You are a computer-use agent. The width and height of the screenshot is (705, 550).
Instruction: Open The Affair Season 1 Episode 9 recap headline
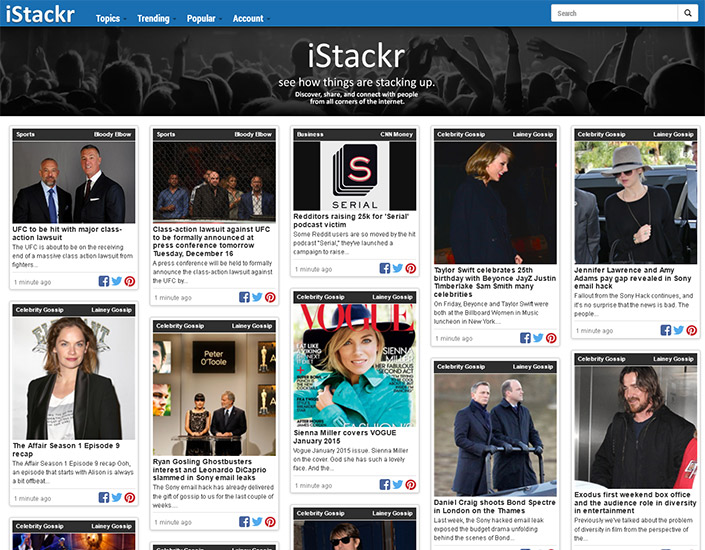pyautogui.click(x=66, y=450)
